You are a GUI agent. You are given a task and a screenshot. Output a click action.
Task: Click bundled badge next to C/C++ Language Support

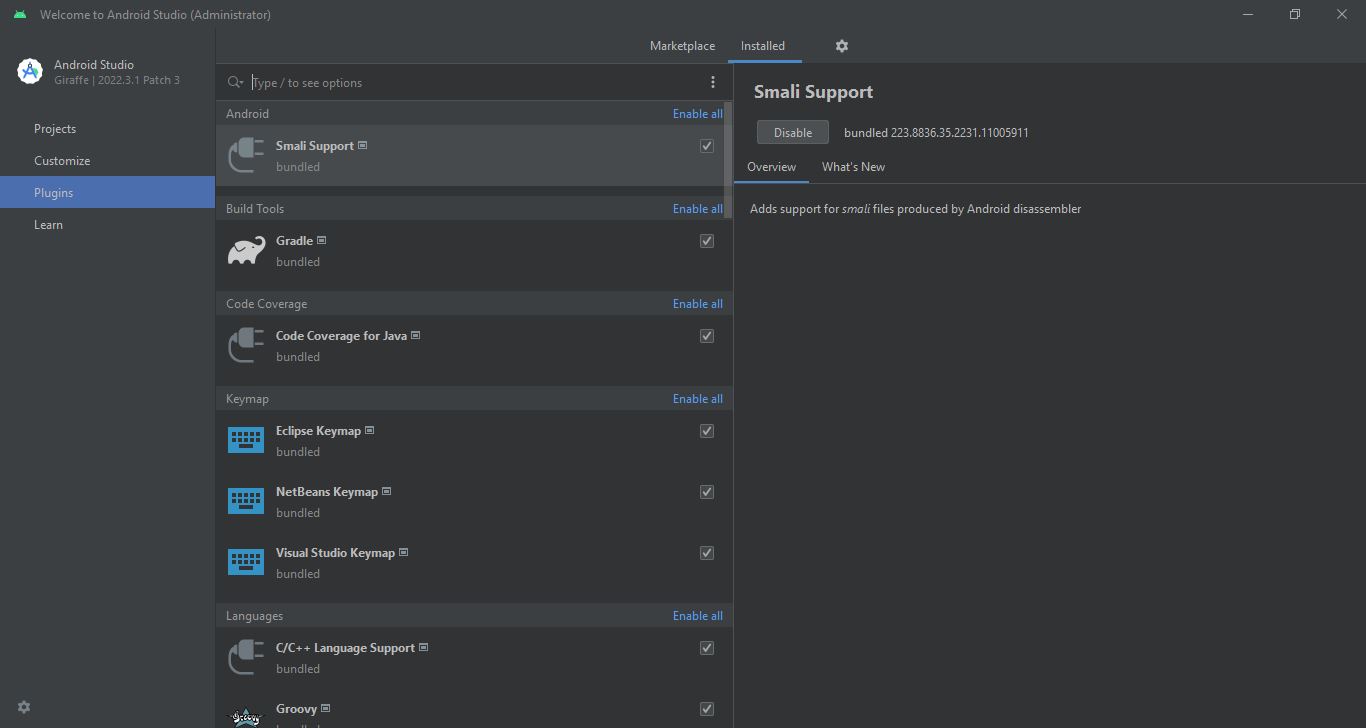click(x=424, y=647)
